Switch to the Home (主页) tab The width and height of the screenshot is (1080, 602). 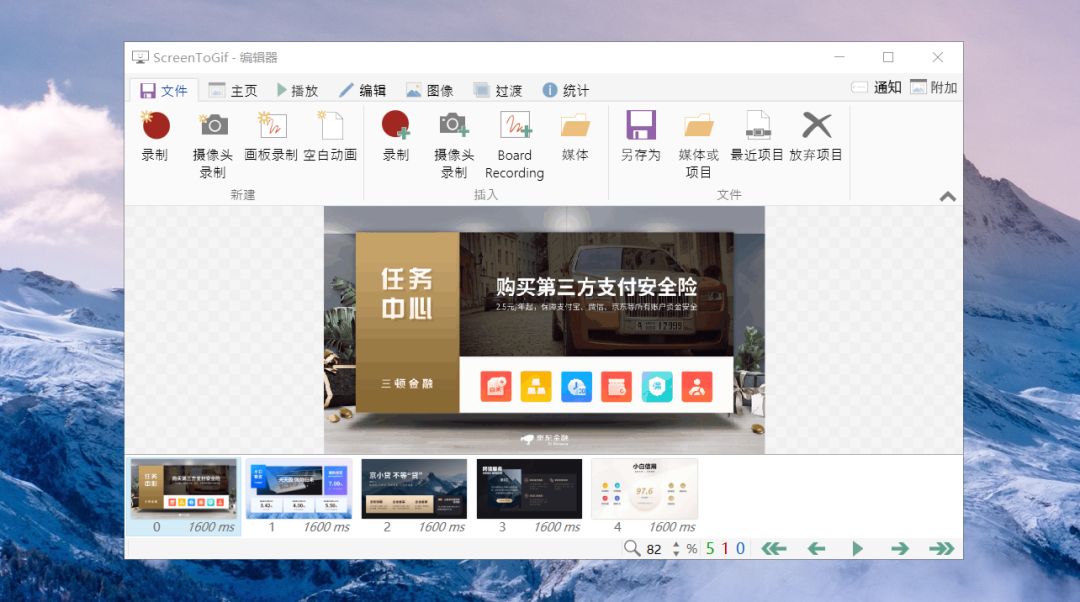233,90
